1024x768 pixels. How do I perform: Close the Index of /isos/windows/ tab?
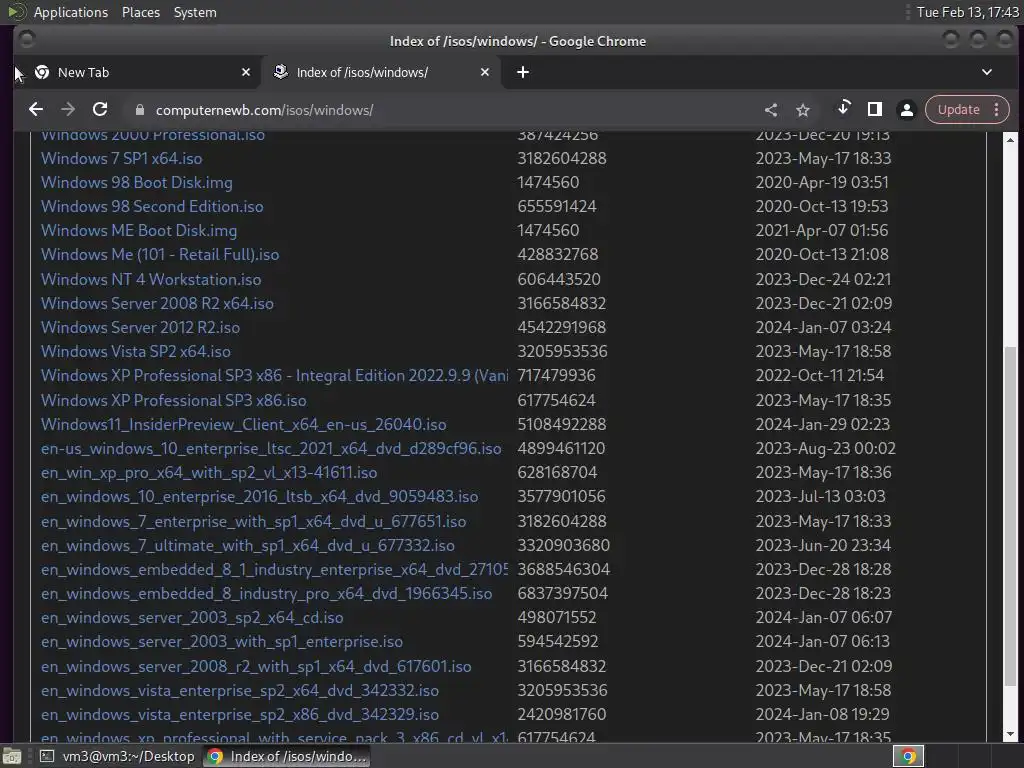click(x=485, y=72)
